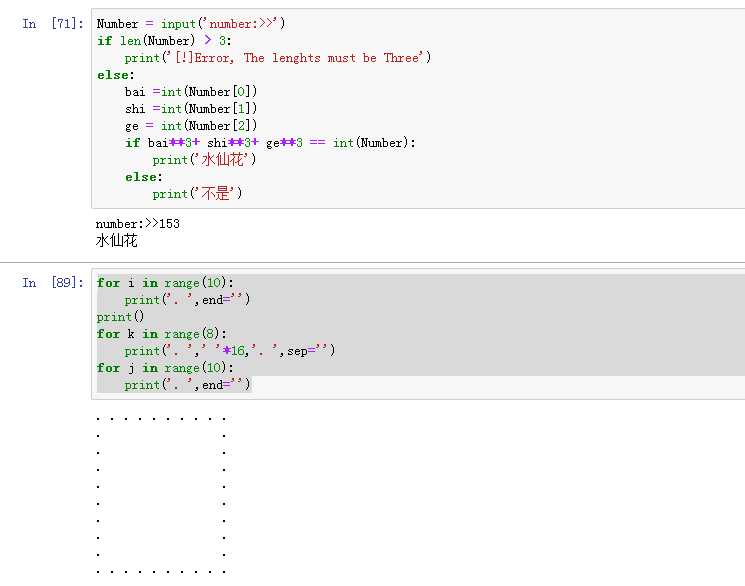Click line 'if len(Number) > 3:'
The width and height of the screenshot is (745, 586).
click(x=164, y=41)
